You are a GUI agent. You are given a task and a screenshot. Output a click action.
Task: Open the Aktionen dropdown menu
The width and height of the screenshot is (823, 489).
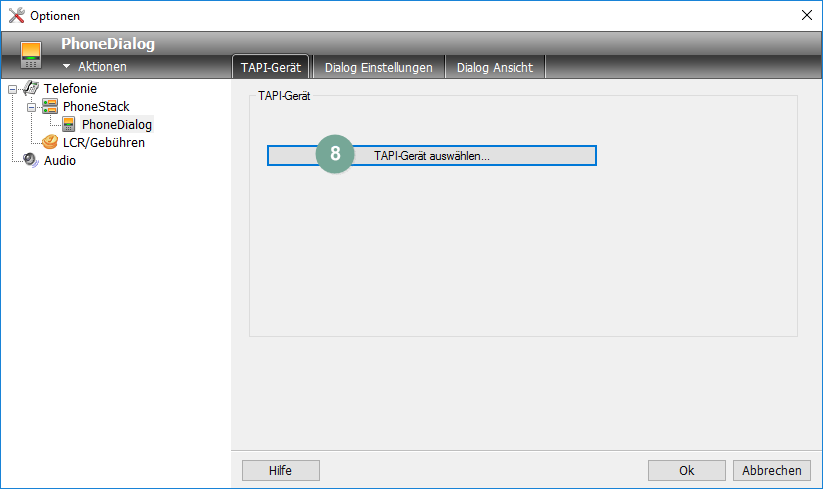click(x=95, y=67)
